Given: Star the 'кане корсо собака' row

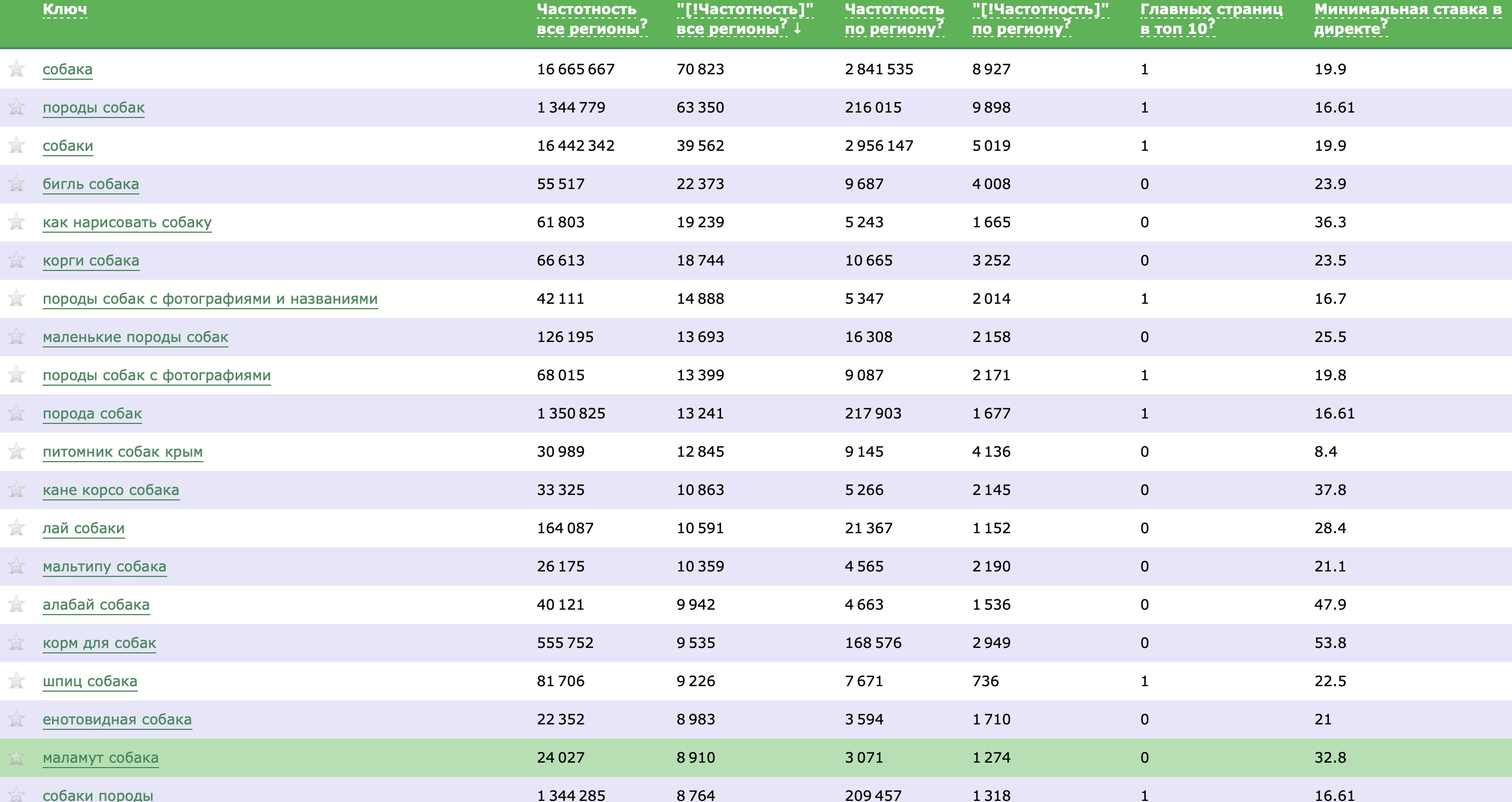Looking at the screenshot, I should coord(16,490).
